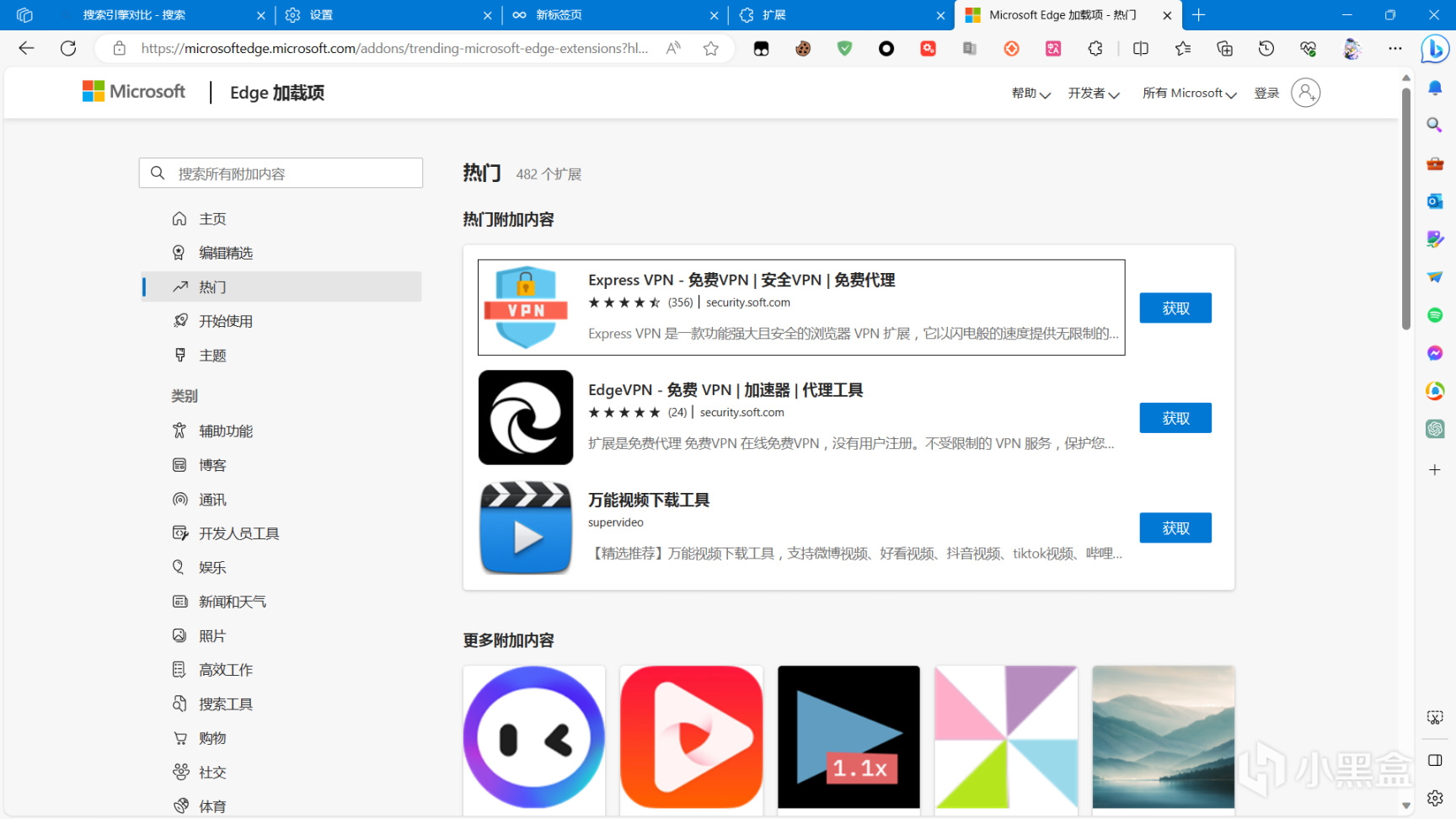Image resolution: width=1456 pixels, height=819 pixels.
Task: Open the 1.1x speed extension thumbnail
Action: [x=848, y=737]
